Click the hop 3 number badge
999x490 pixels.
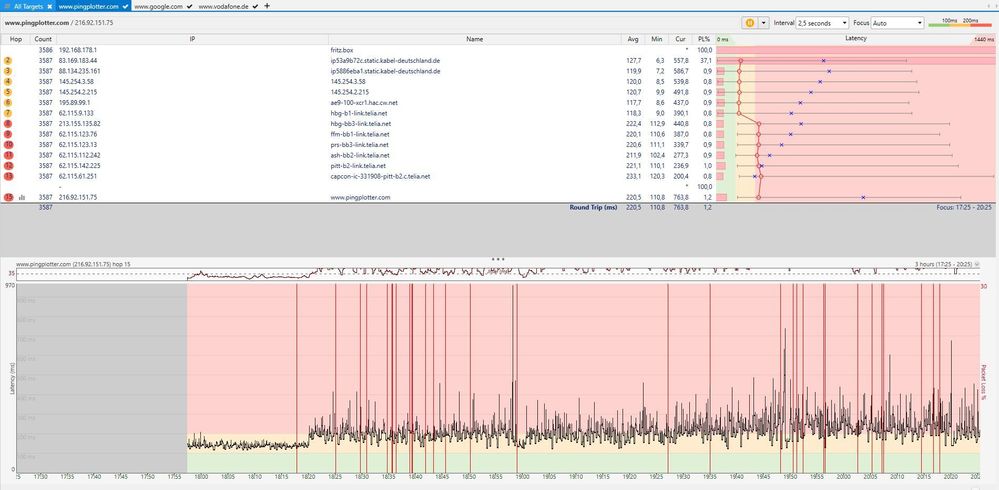[8, 71]
